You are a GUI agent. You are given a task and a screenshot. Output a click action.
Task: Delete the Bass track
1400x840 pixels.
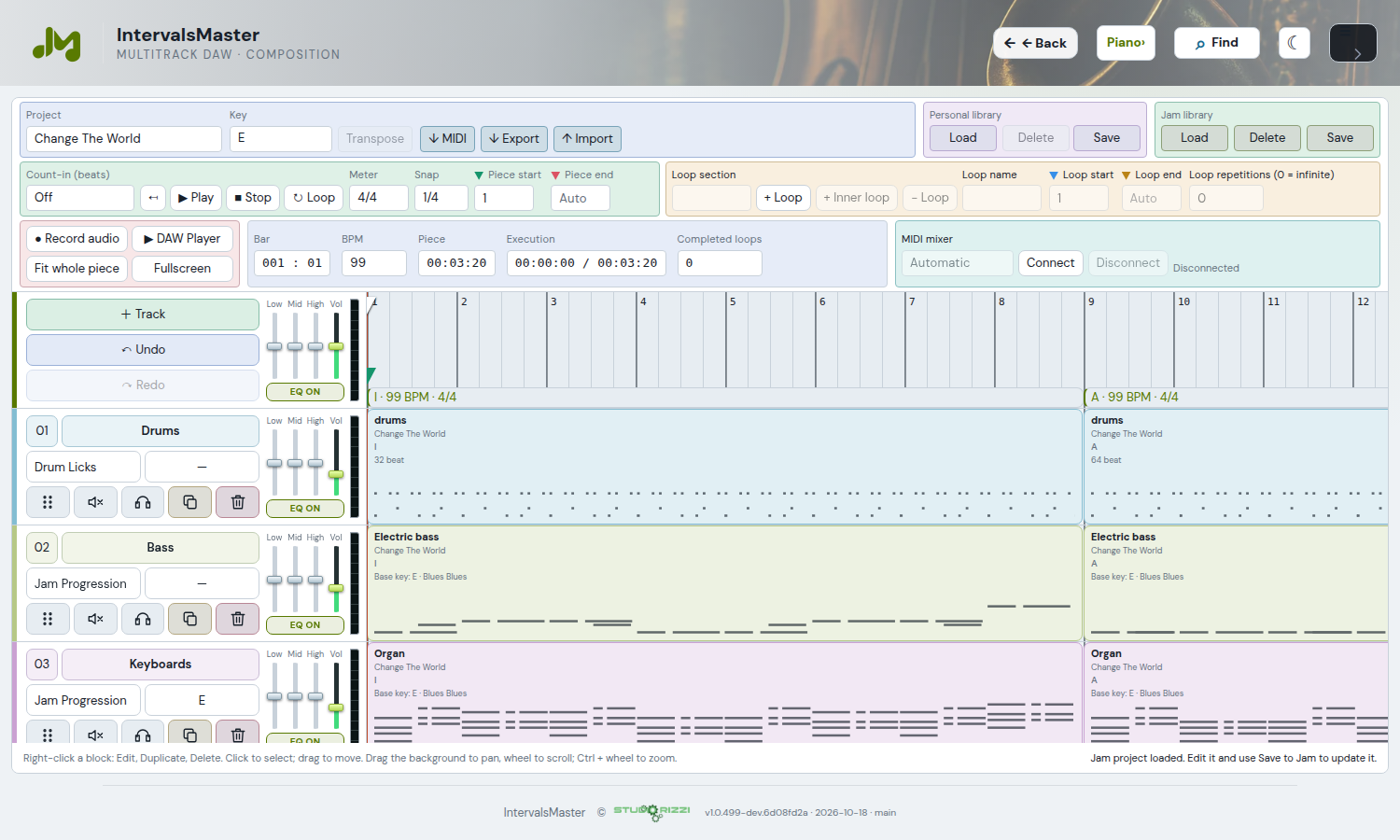pyautogui.click(x=237, y=619)
